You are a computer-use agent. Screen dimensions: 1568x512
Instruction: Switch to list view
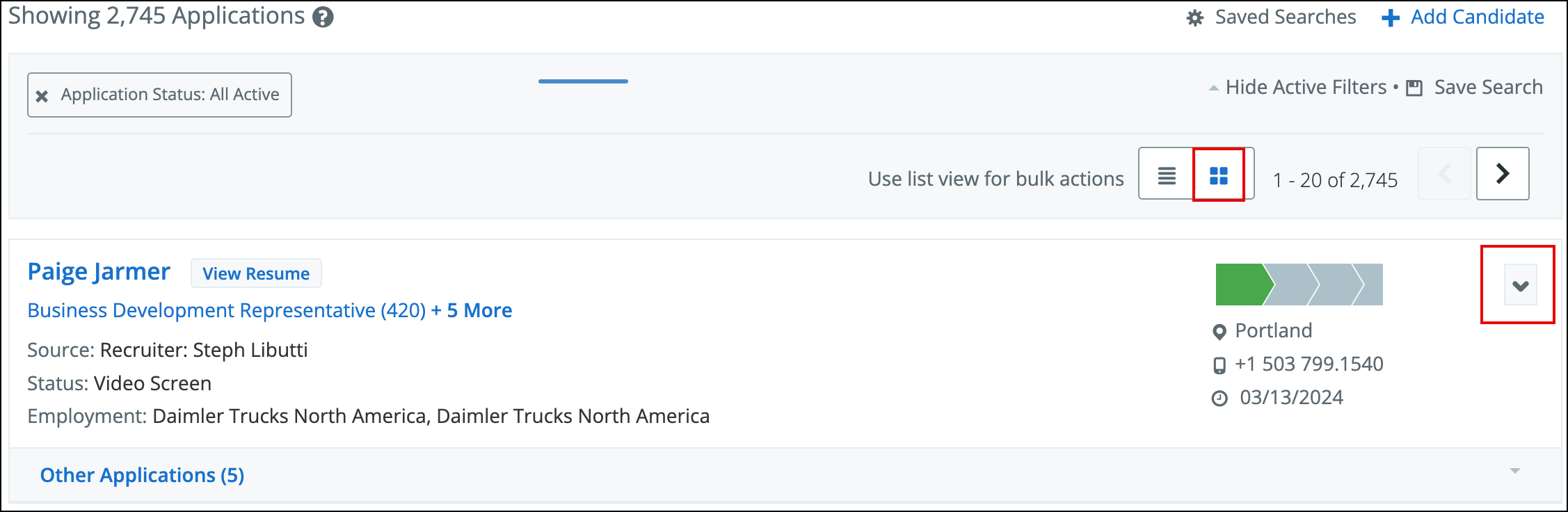click(1167, 175)
